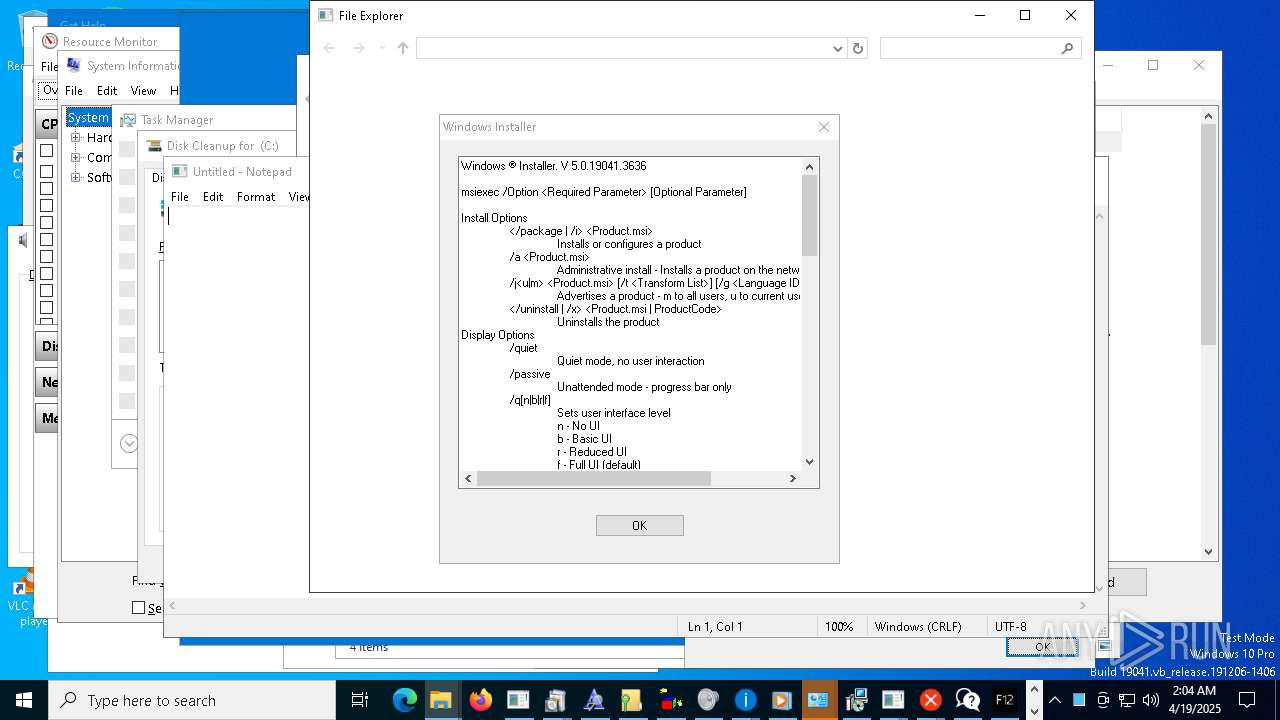The image size is (1280, 720).
Task: Open the System Information Edit menu
Action: tap(107, 90)
